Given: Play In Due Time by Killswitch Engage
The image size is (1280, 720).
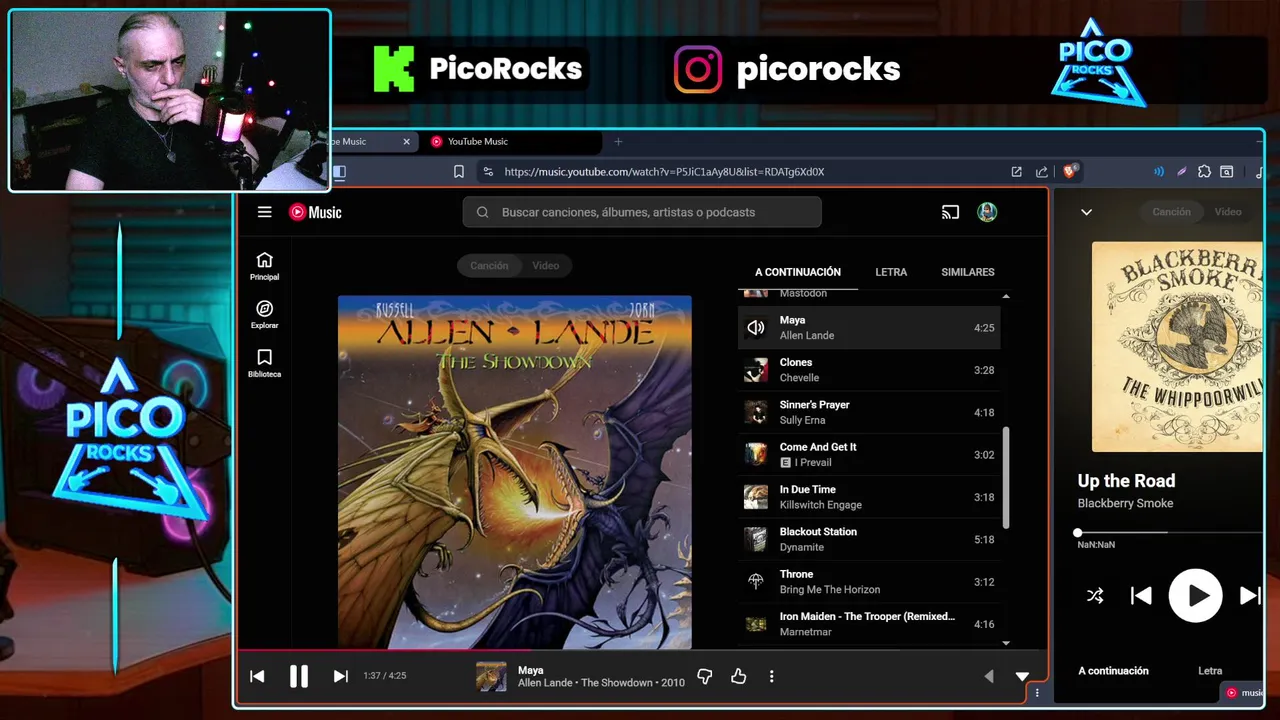Looking at the screenshot, I should click(x=869, y=497).
